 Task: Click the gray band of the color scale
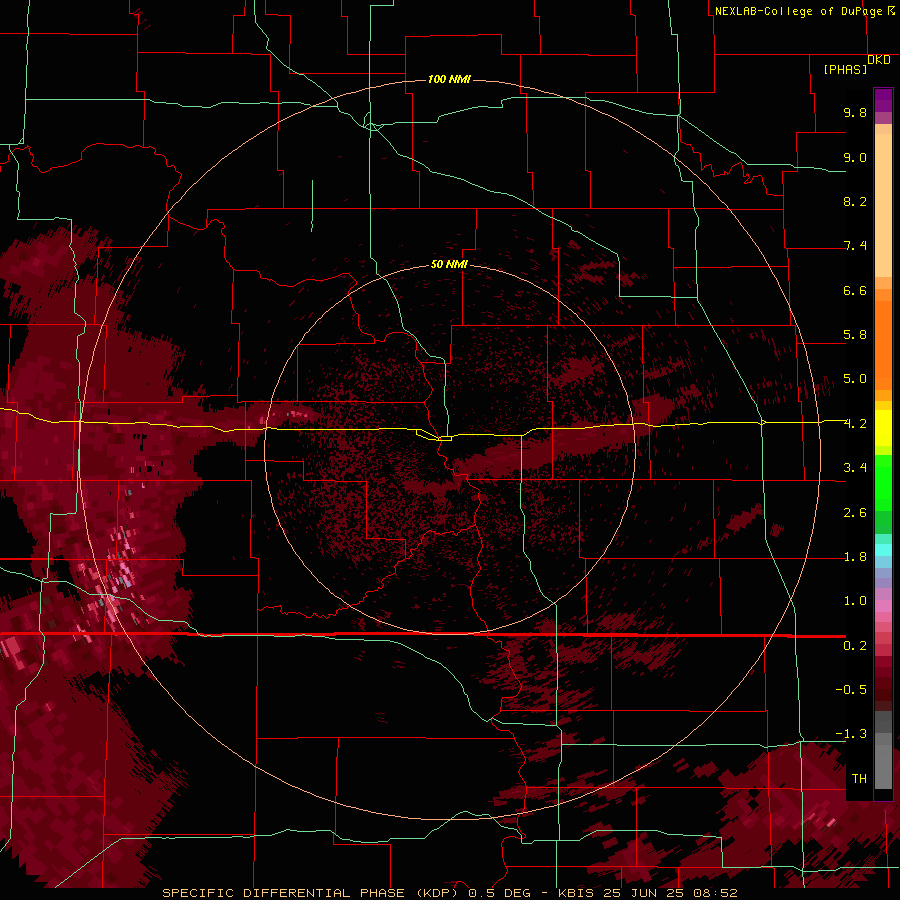[883, 749]
